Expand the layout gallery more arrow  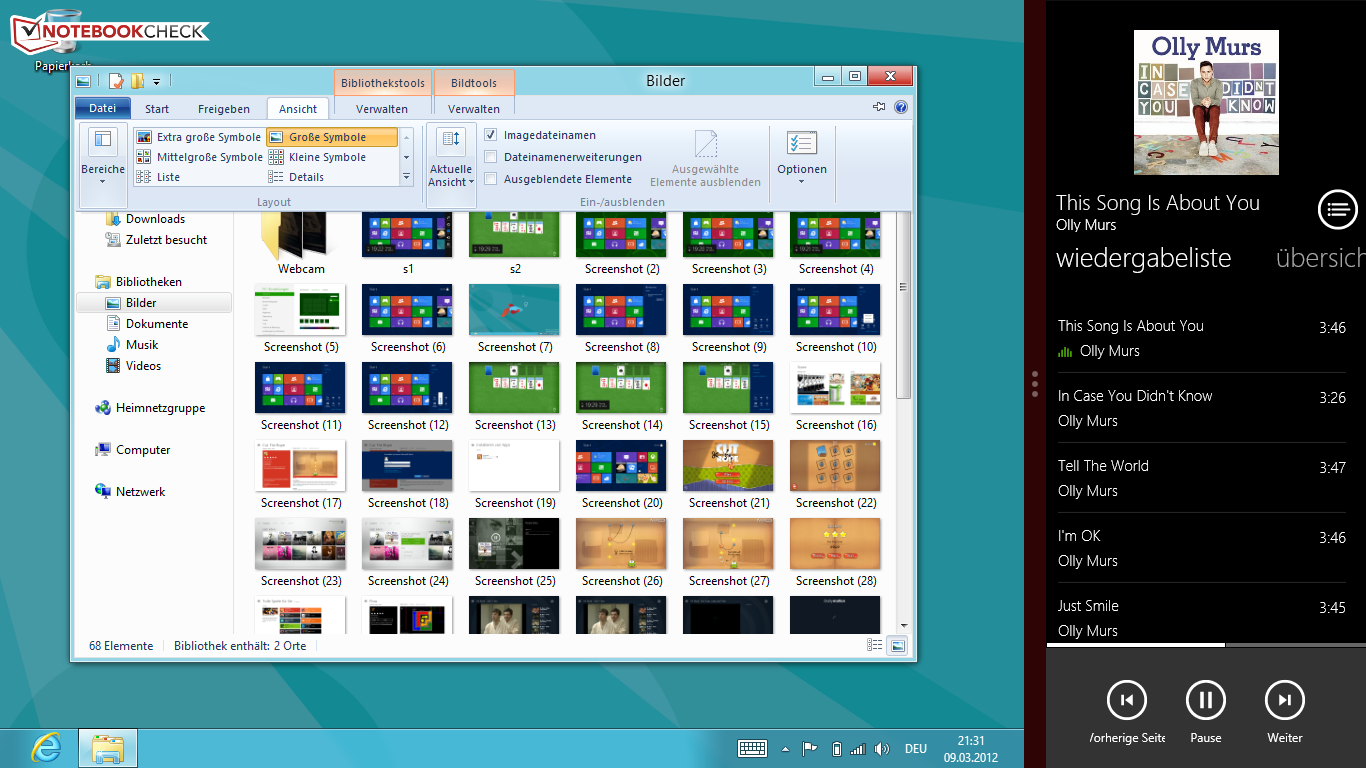tap(406, 177)
